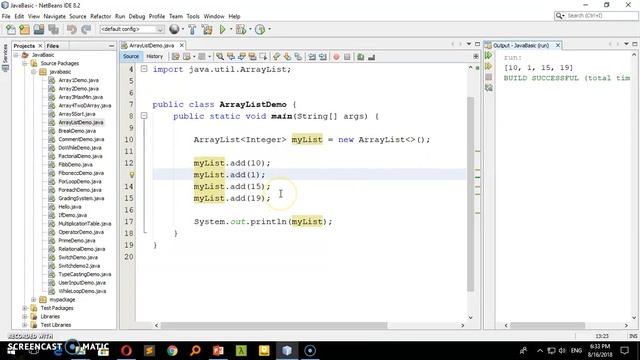Click the Previous Bookmark icon
The height and width of the screenshot is (360, 640).
point(277,57)
